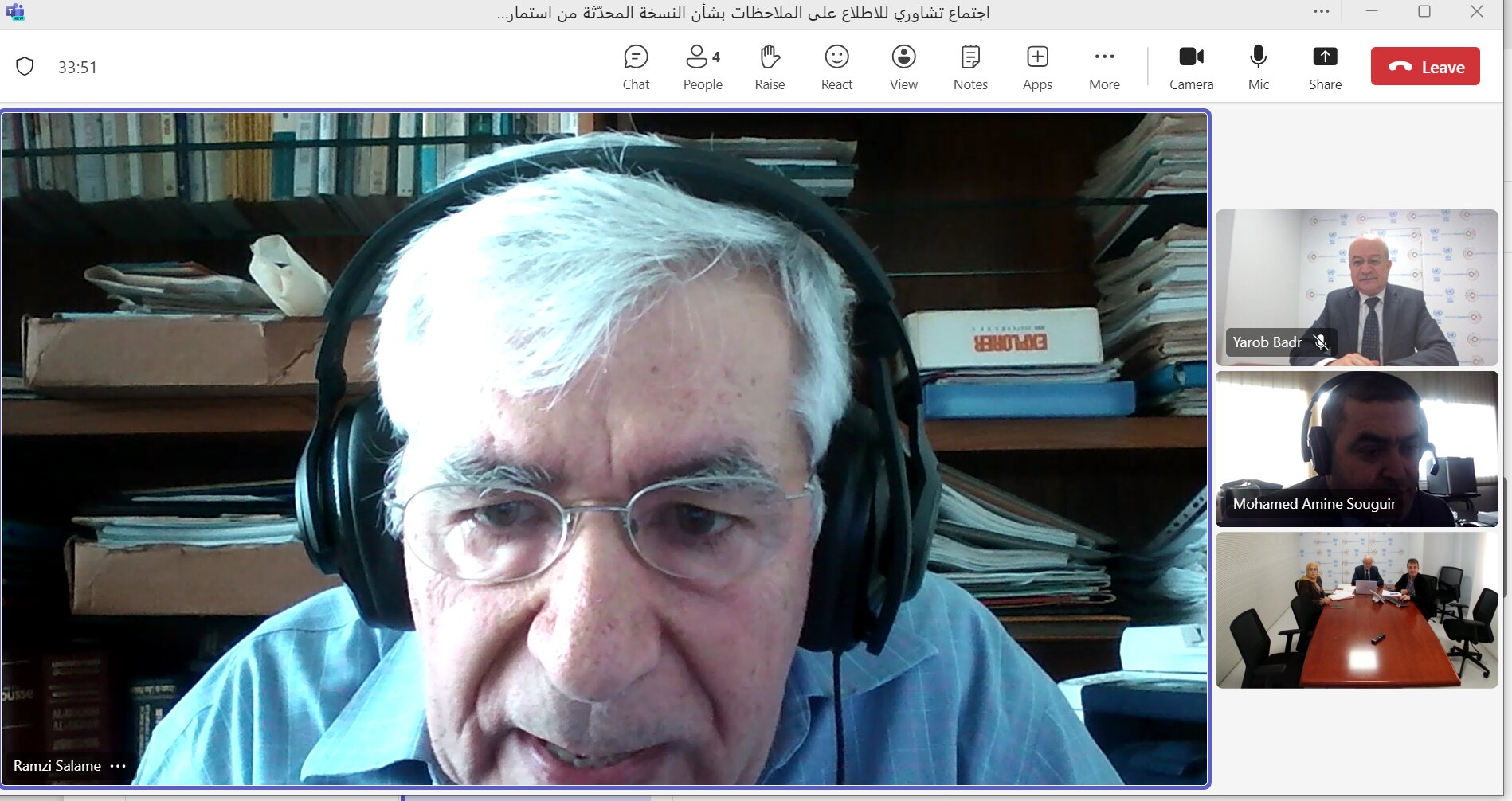This screenshot has height=801, width=1512.
Task: Open the React emoji options
Action: (x=836, y=68)
